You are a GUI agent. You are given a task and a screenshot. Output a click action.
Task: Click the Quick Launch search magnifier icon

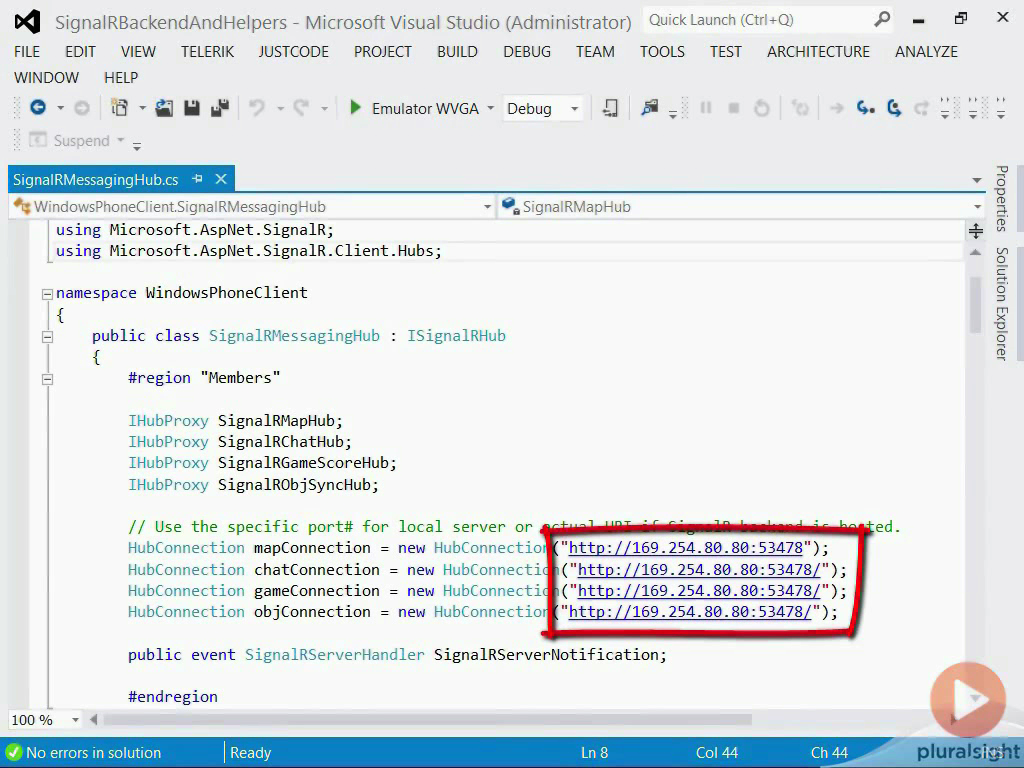pos(882,20)
